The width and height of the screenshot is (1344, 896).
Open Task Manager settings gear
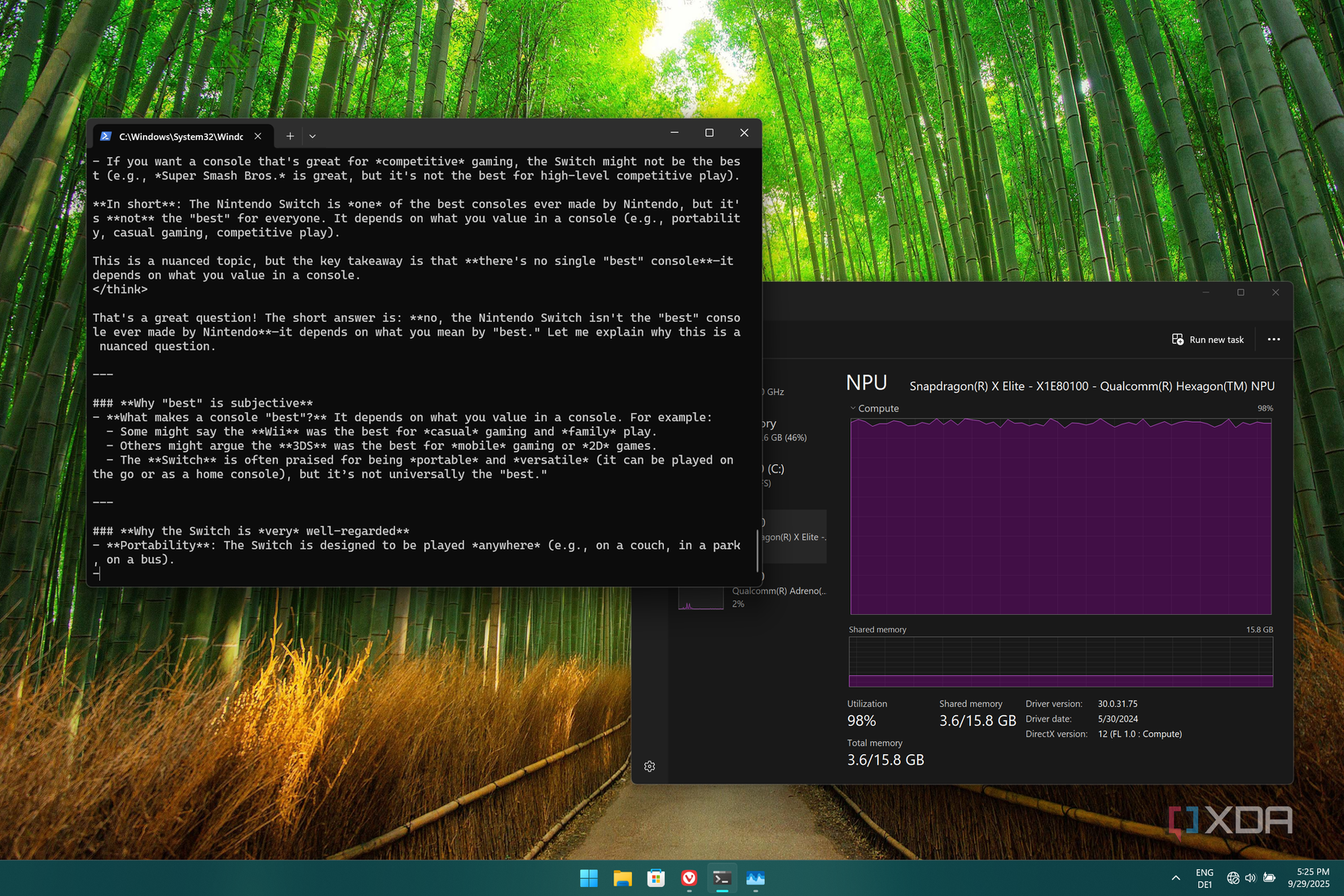(x=649, y=766)
